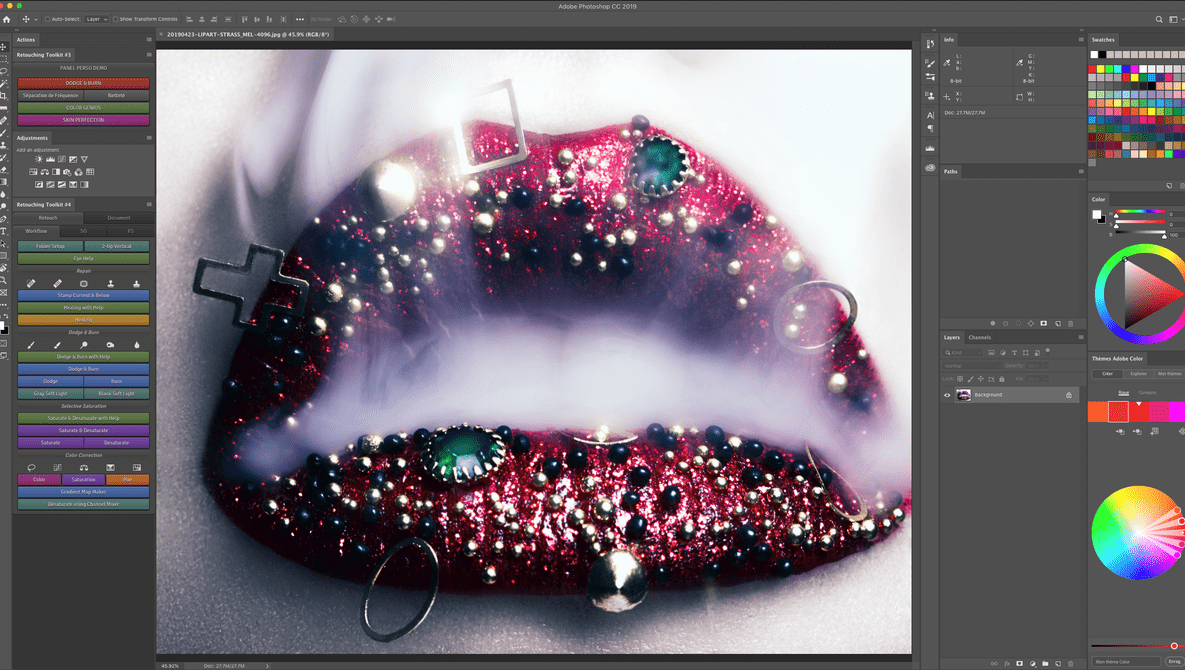Switch to the Channels tab
The image size is (1185, 670).
coord(979,337)
